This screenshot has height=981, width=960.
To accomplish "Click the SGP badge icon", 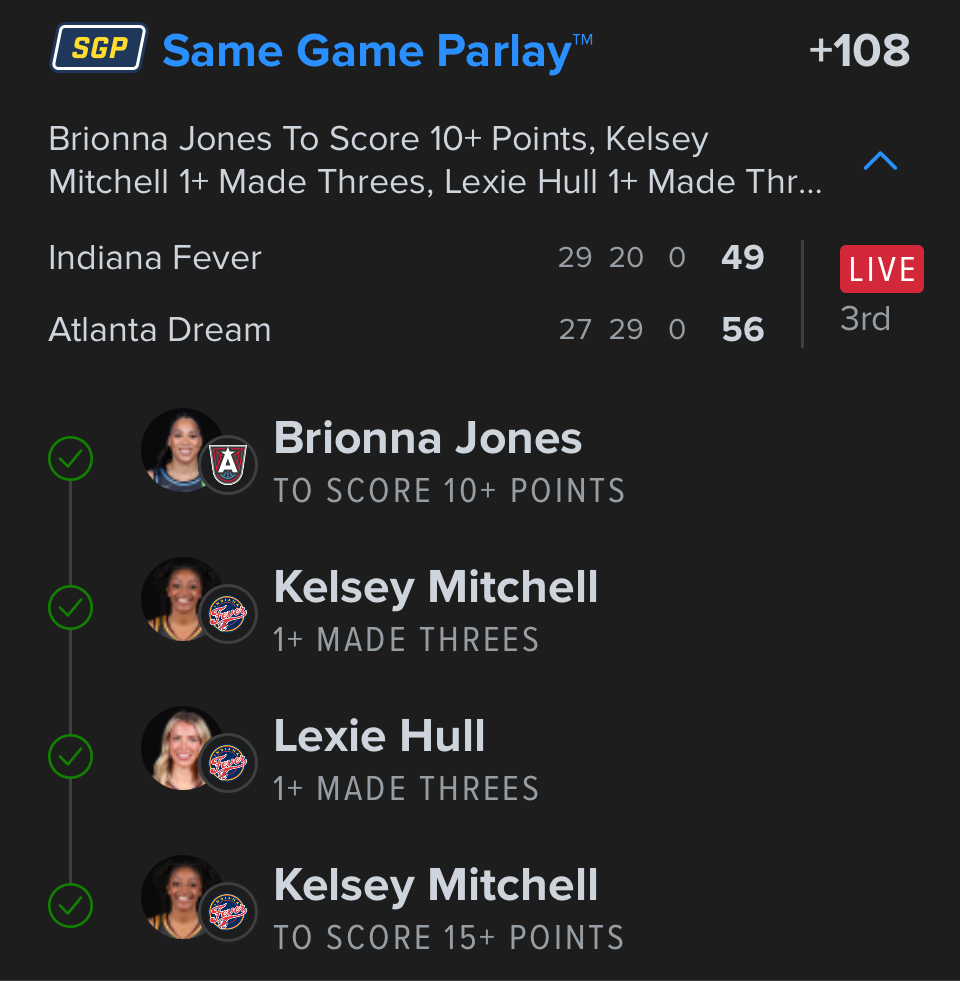I will (99, 48).
